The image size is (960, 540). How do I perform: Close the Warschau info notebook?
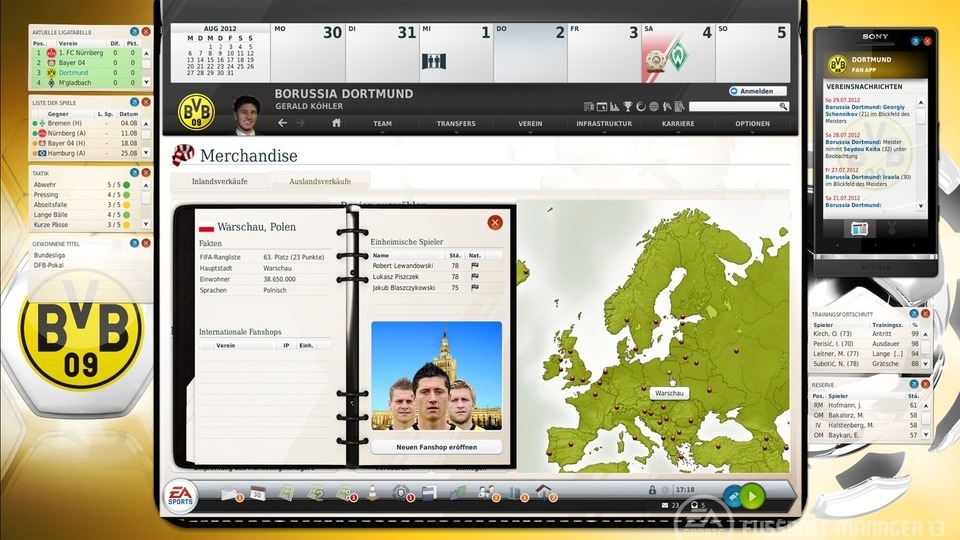tap(495, 222)
